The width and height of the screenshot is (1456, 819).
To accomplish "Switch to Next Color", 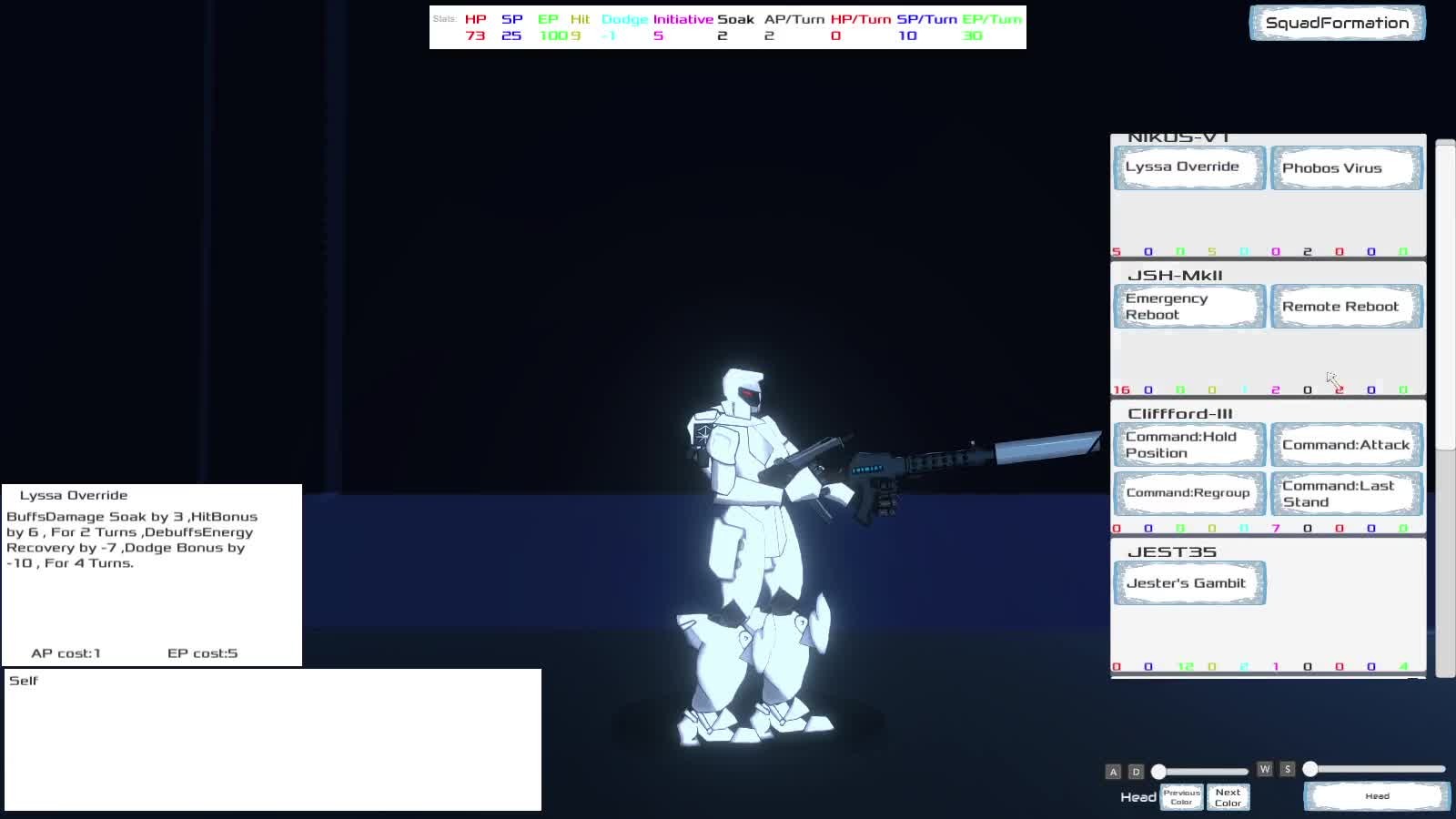I will [1228, 797].
